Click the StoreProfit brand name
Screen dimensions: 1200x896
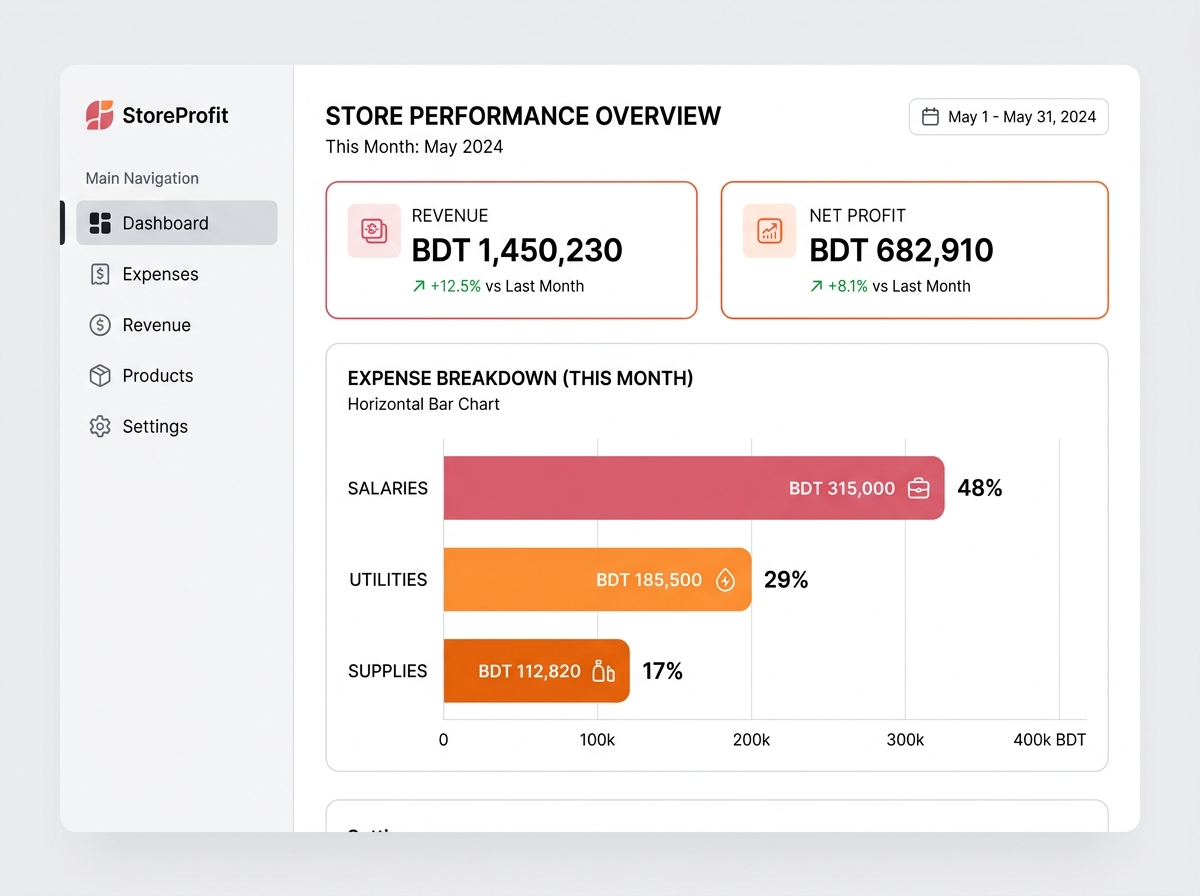pyautogui.click(x=175, y=115)
